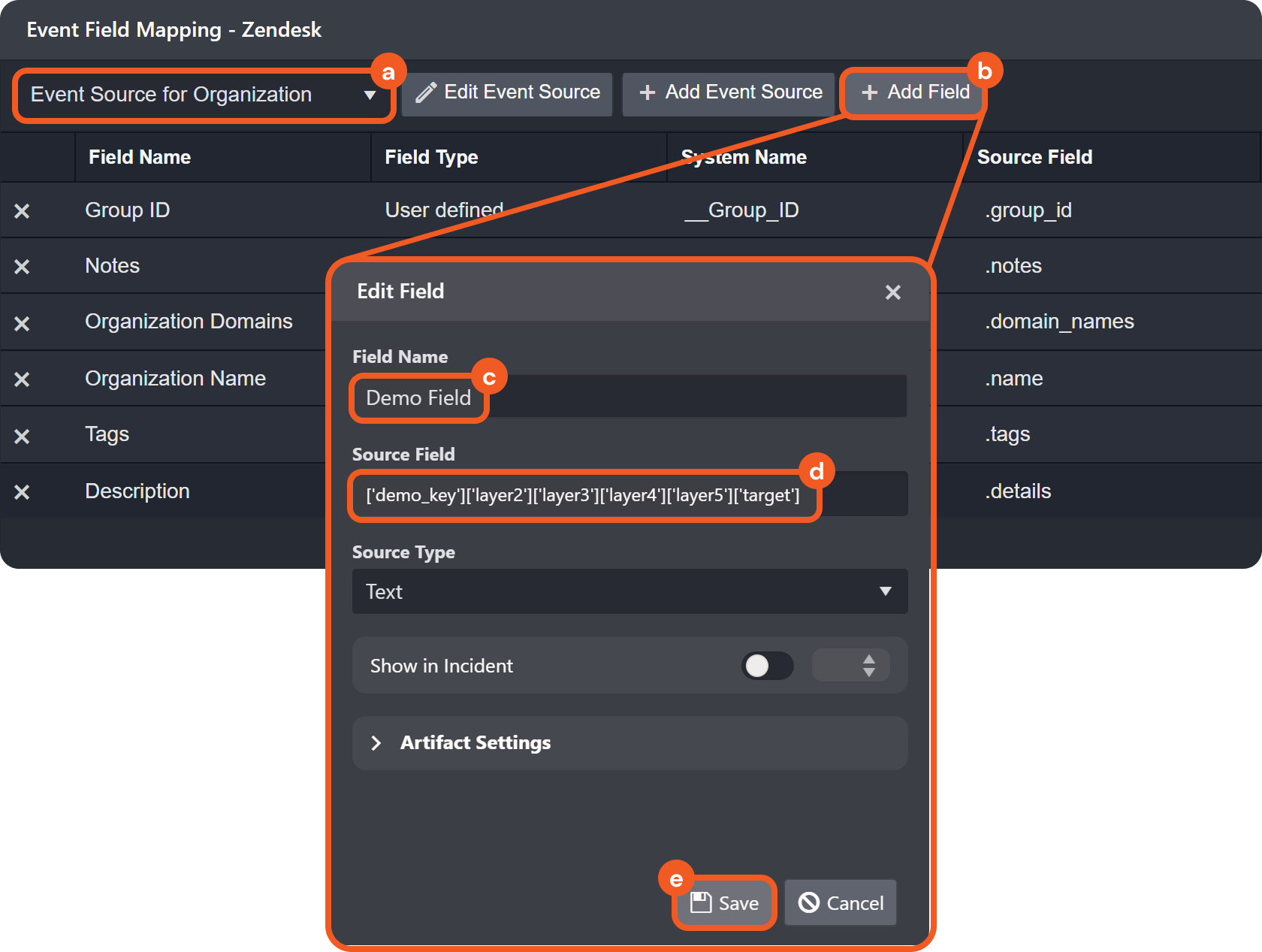The image size is (1262, 952).
Task: Close the Edit Field dialog
Action: coord(892,292)
